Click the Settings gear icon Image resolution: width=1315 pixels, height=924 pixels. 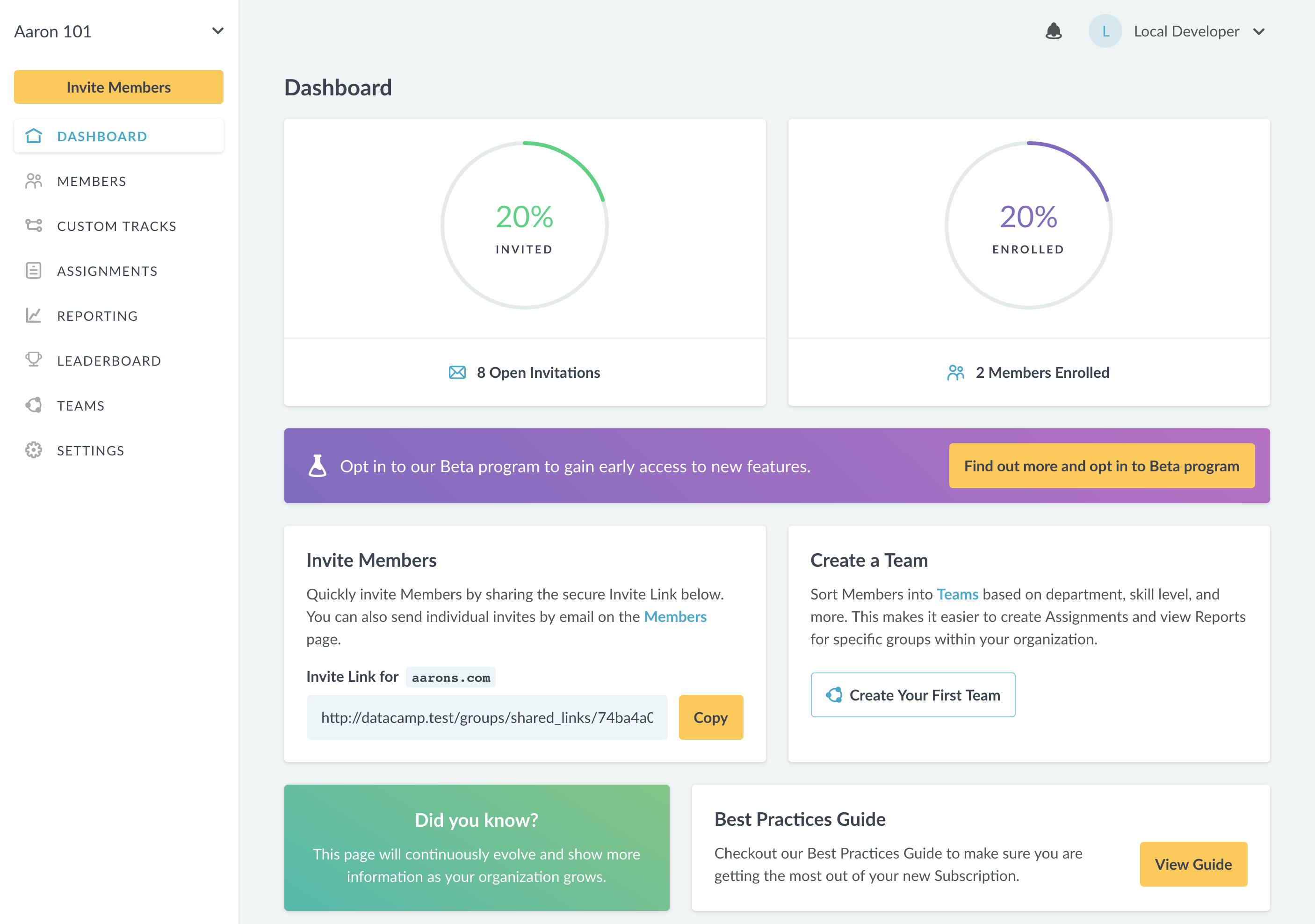(x=34, y=450)
